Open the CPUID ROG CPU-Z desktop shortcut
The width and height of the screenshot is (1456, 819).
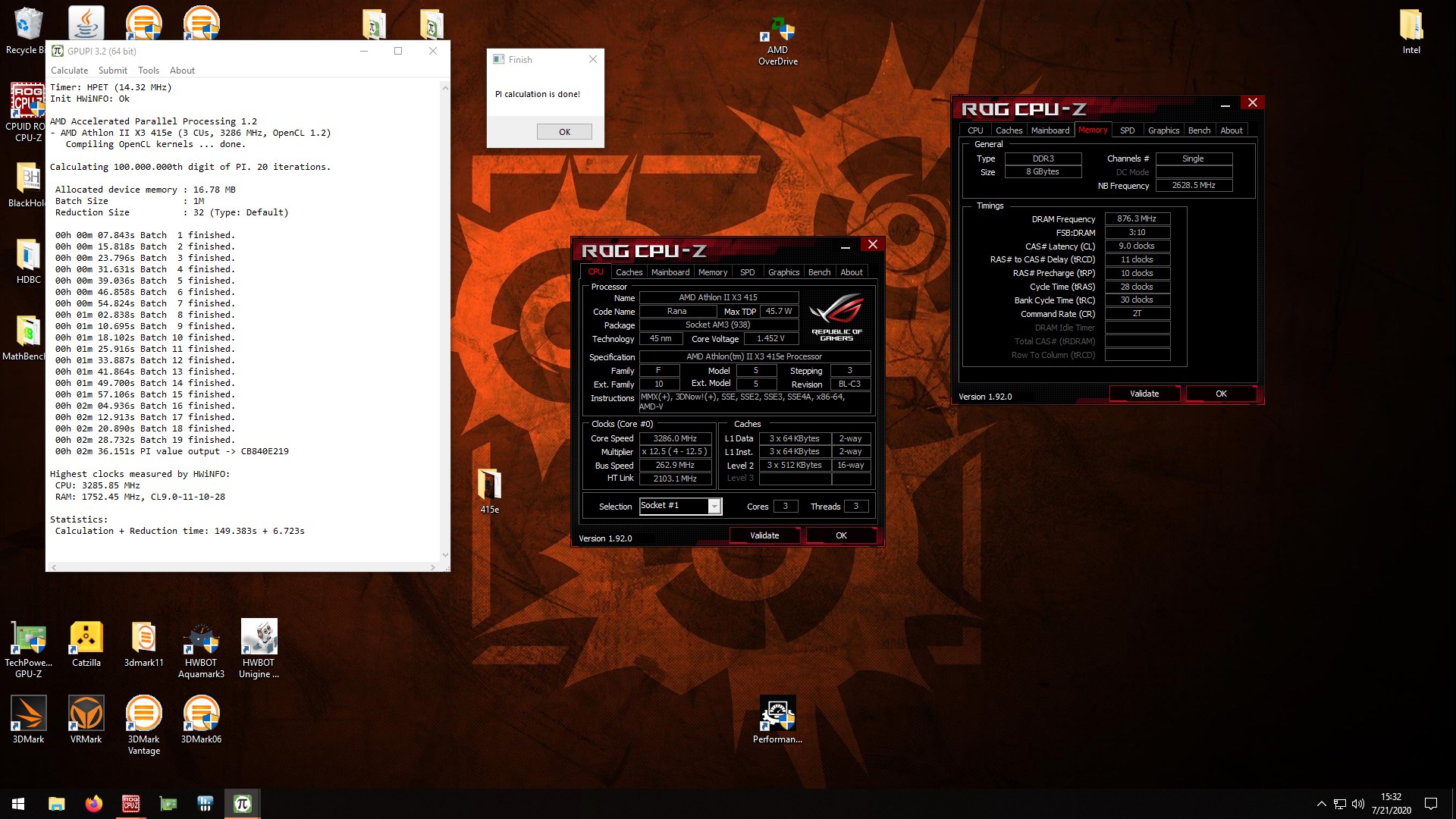tap(26, 112)
